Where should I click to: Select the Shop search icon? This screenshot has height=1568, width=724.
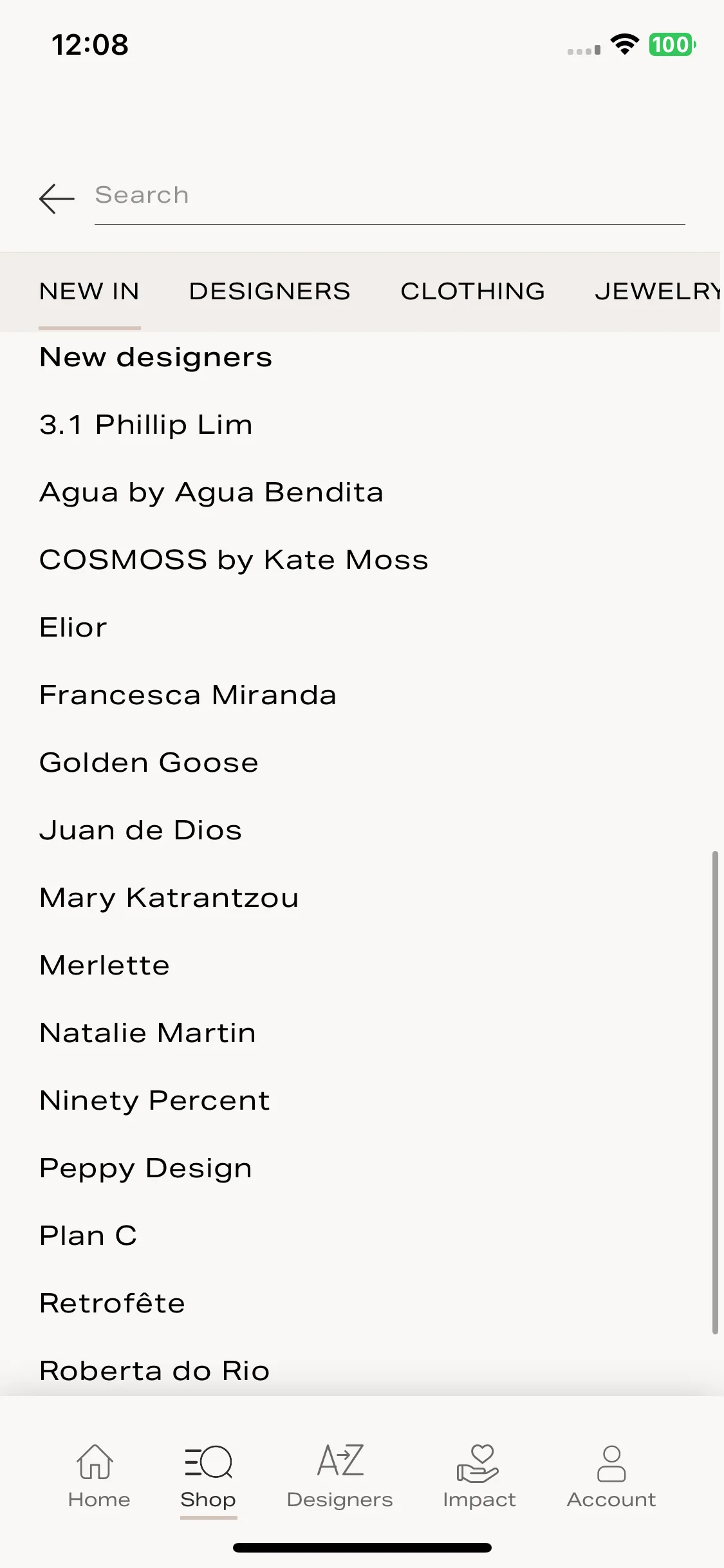click(x=208, y=1462)
